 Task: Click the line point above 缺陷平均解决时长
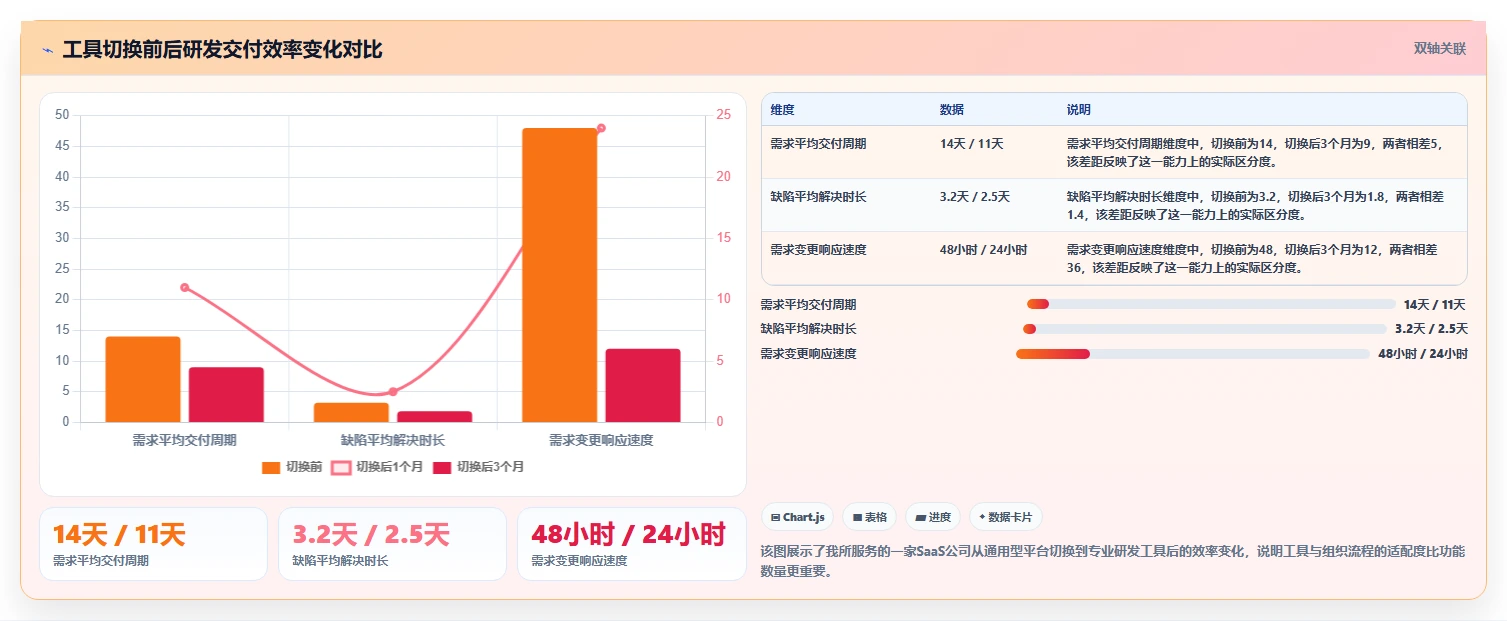tap(393, 391)
